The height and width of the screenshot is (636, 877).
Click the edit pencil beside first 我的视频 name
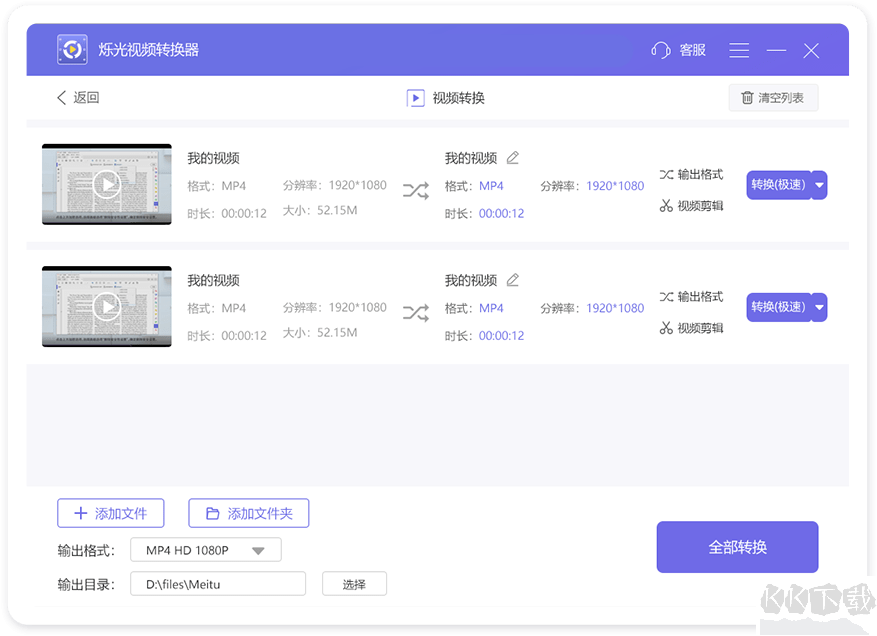(x=514, y=157)
